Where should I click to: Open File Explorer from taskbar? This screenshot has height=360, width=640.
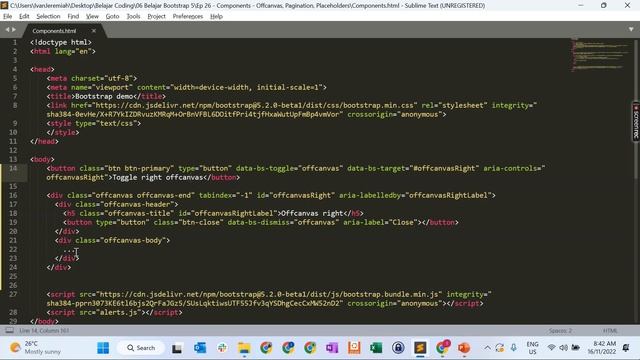(244, 348)
